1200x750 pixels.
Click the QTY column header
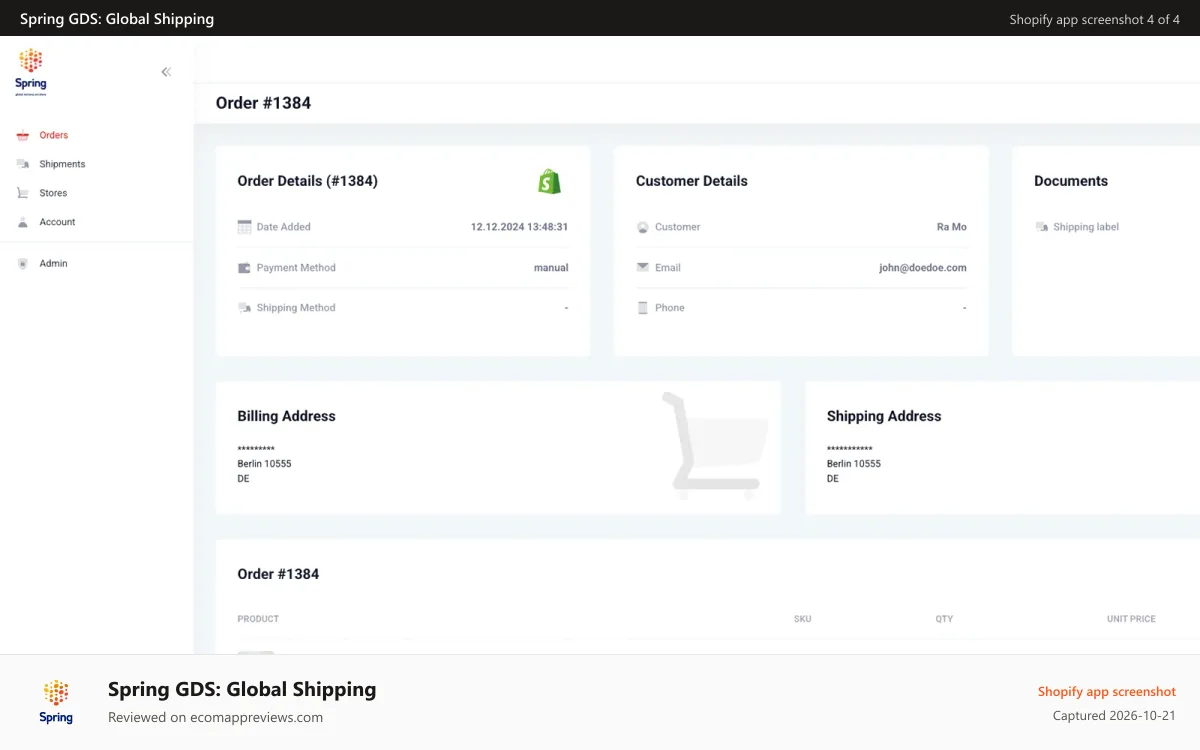944,619
